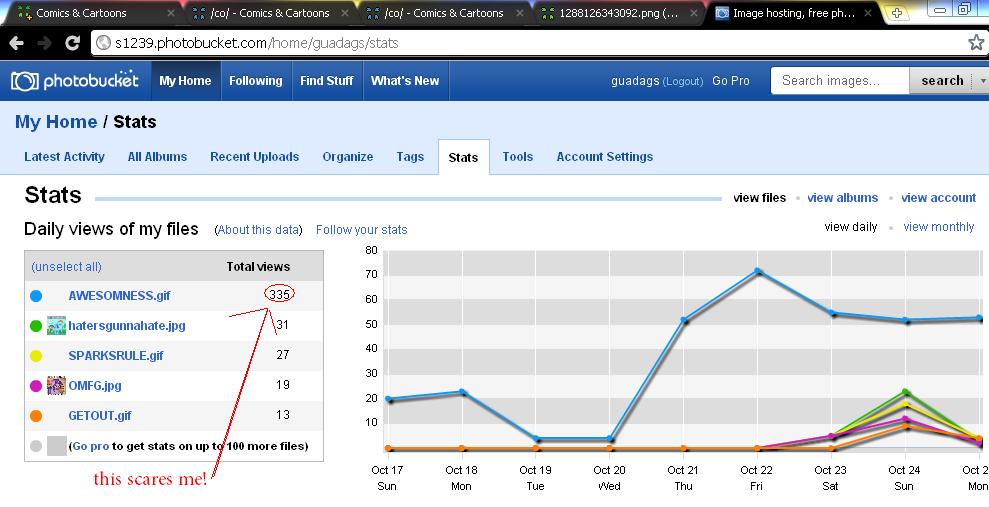Image resolution: width=989 pixels, height=507 pixels.
Task: Toggle the yellow SPARKSRULE.gif series dot
Action: point(36,356)
